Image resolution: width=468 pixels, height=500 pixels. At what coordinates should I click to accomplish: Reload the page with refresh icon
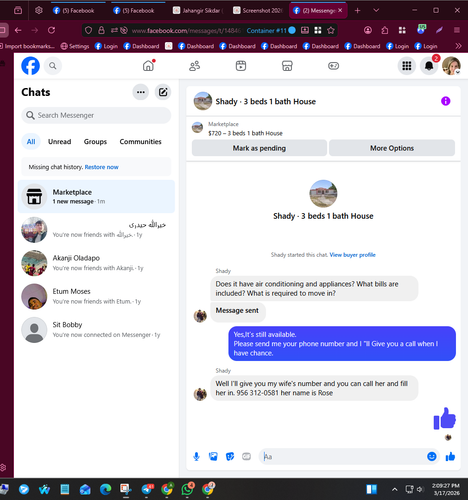click(51, 30)
